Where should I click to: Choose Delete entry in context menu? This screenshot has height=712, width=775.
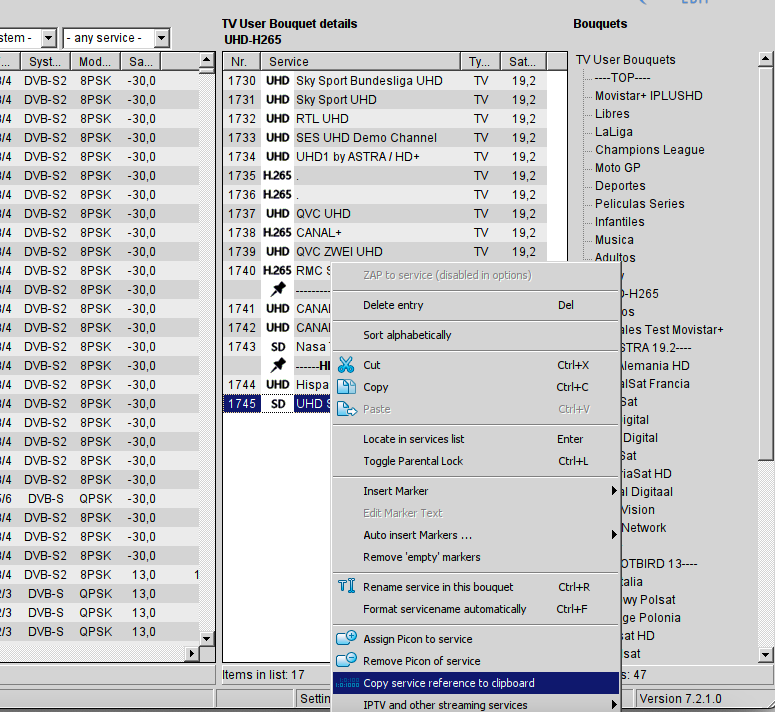point(393,305)
